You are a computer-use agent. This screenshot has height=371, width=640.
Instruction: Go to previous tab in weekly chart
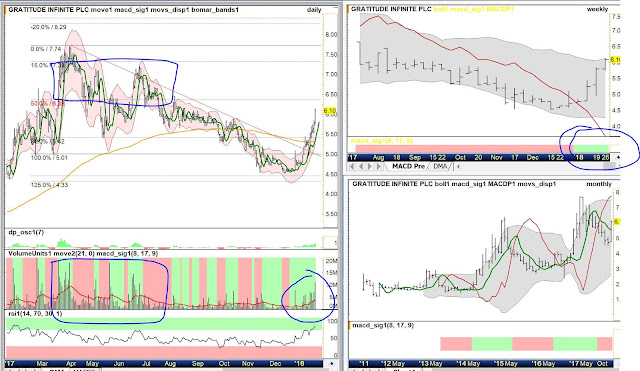point(361,167)
